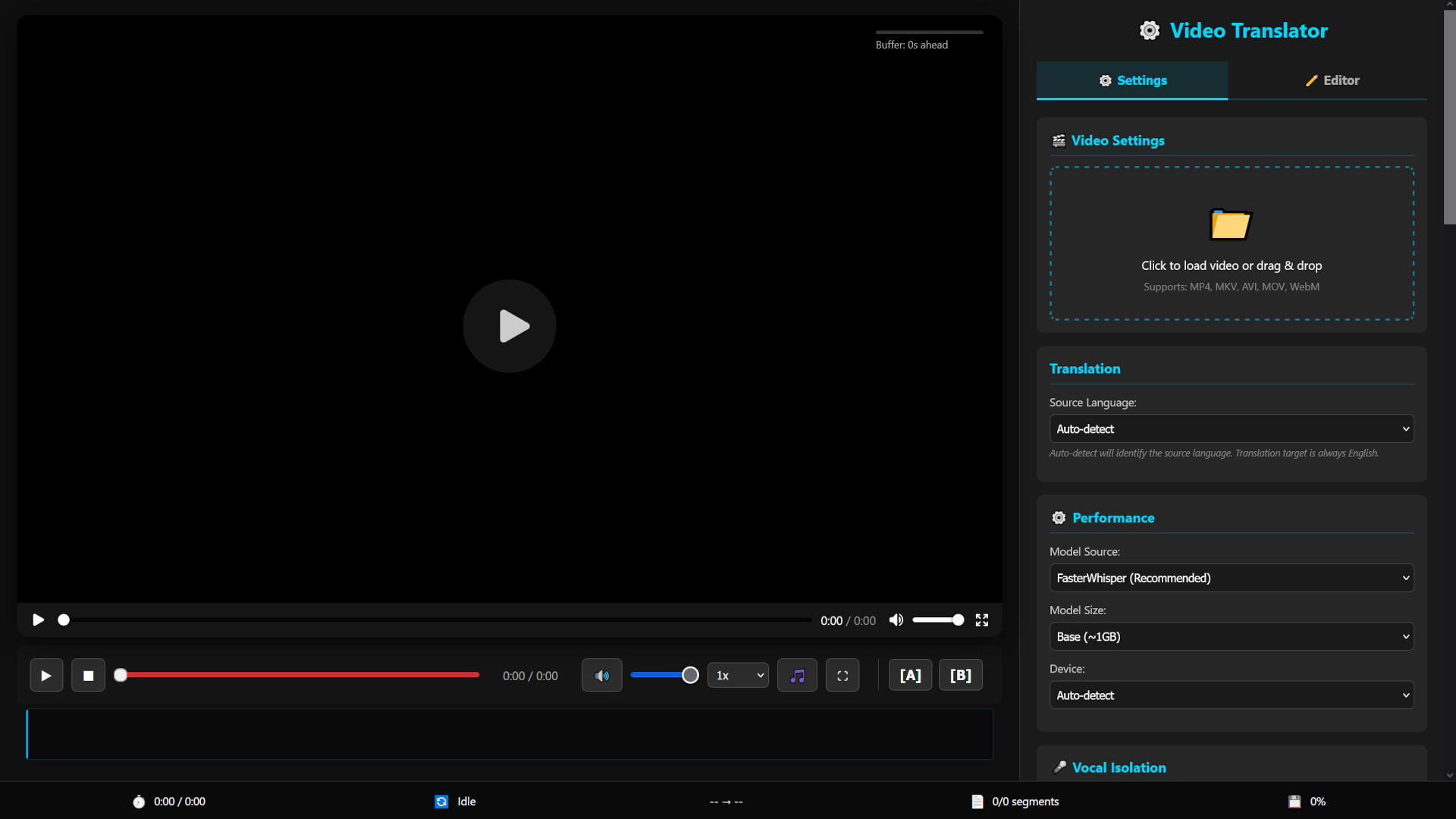The width and height of the screenshot is (1456, 819).
Task: Click the segments document icon in status bar
Action: tap(978, 802)
